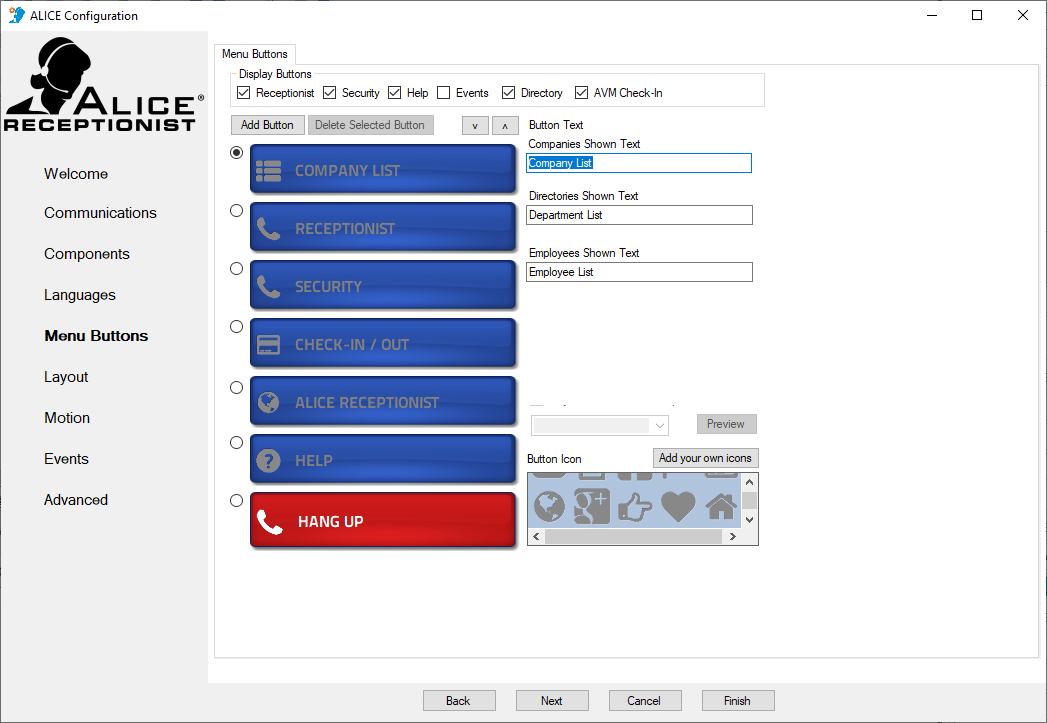The height and width of the screenshot is (723, 1047).
Task: Click the horizontal scrollbar thumb of icon list
Action: tap(633, 536)
